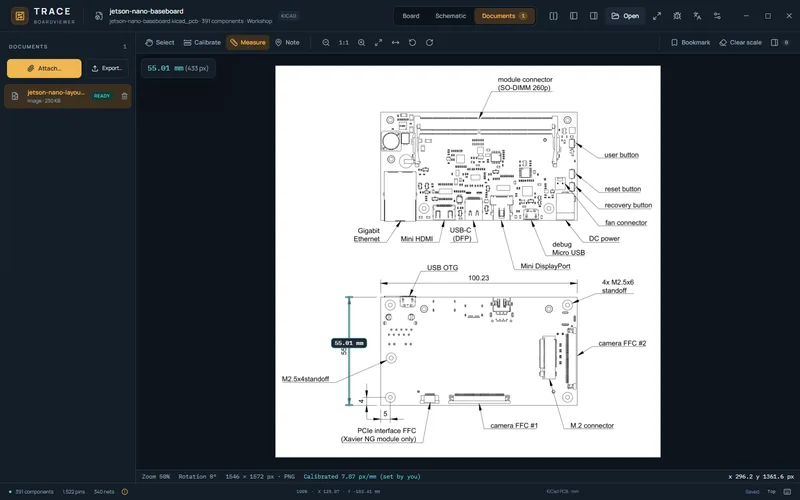This screenshot has width=800, height=500.
Task: Click the Zoom 50% status entry
Action: pos(156,477)
